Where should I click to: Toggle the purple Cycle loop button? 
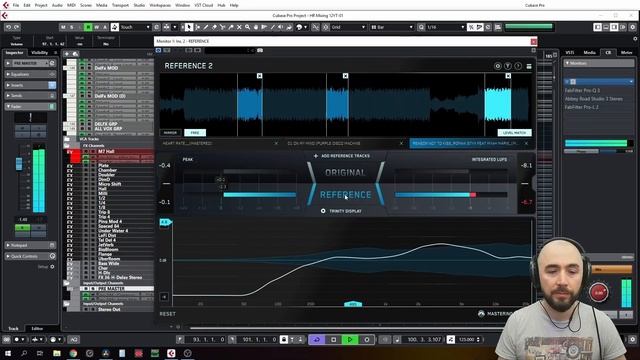point(317,340)
